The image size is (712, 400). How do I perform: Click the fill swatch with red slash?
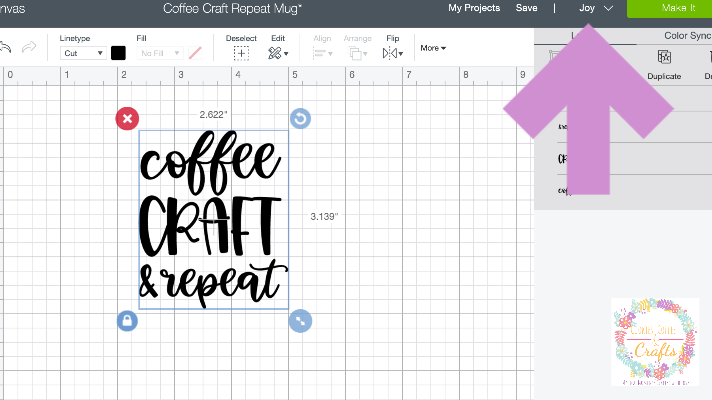tap(195, 53)
